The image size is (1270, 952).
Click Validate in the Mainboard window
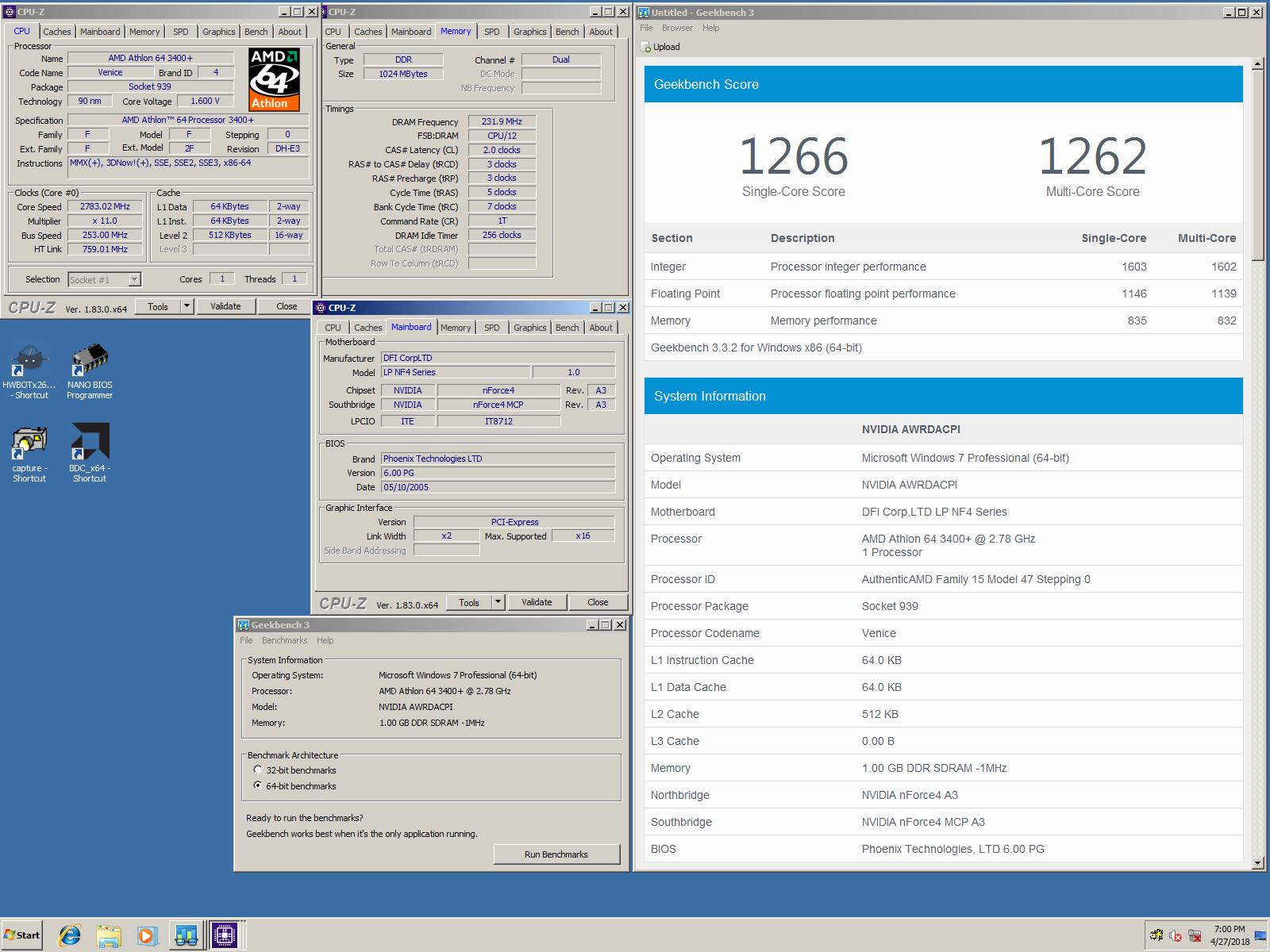(x=537, y=602)
